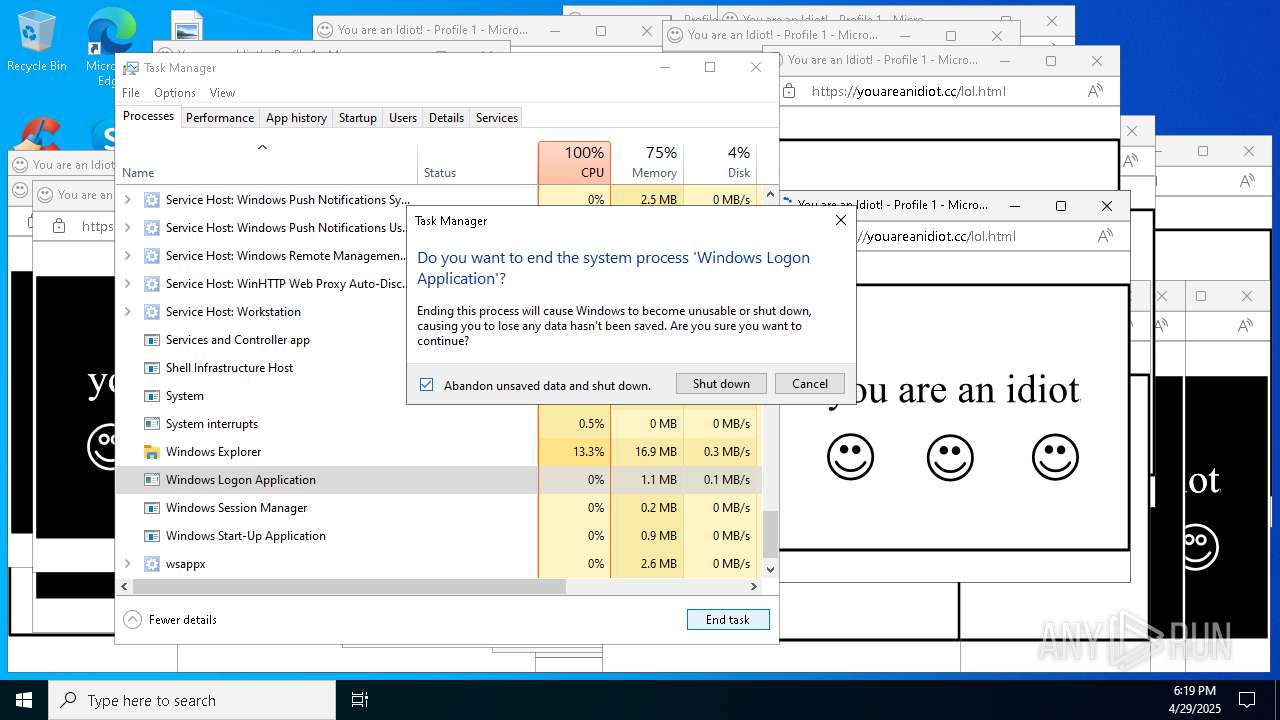Screen dimensions: 1280x720
Task: Sort by the Name column header
Action: [x=267, y=162]
